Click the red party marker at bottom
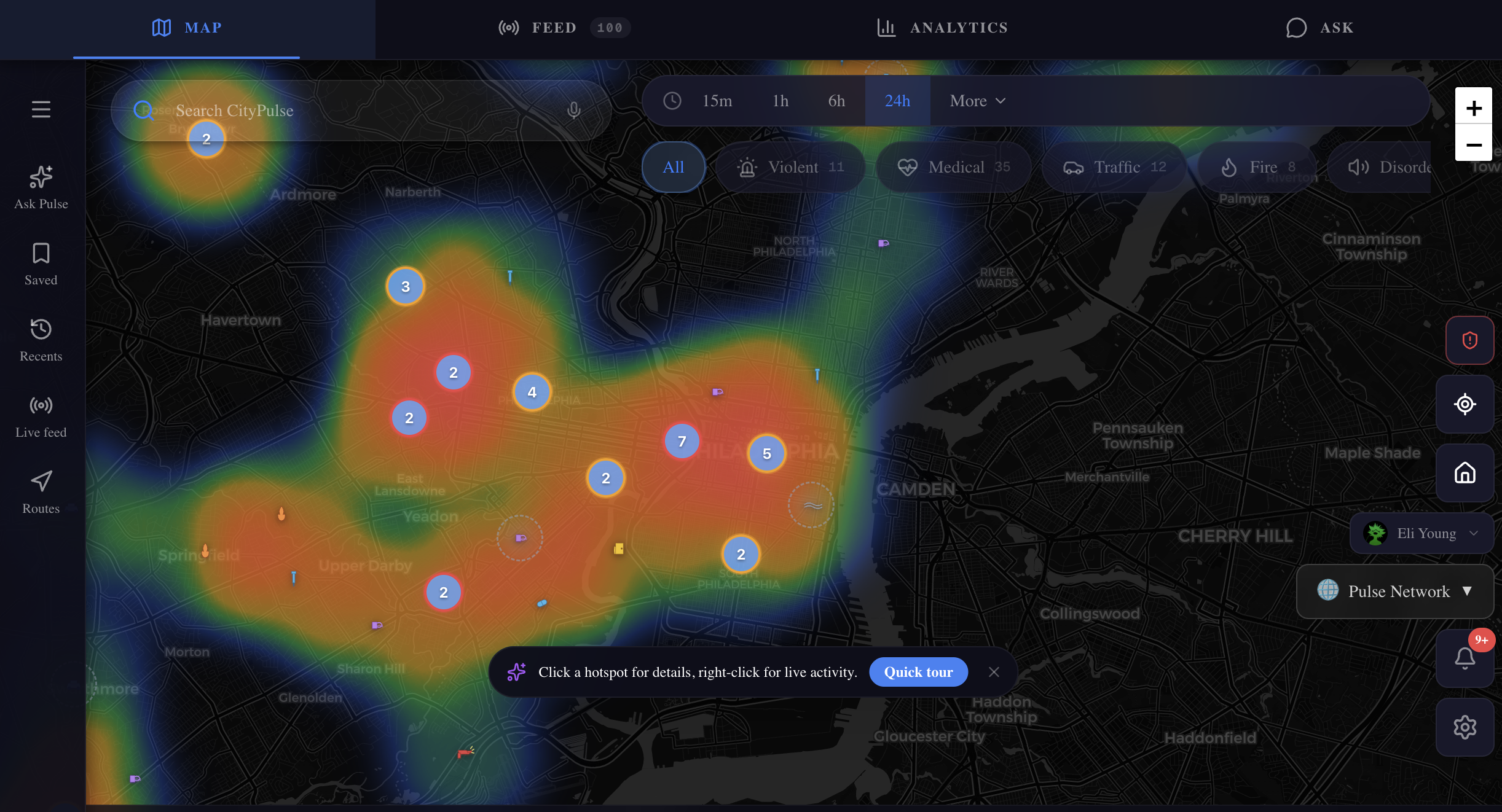 pyautogui.click(x=466, y=752)
